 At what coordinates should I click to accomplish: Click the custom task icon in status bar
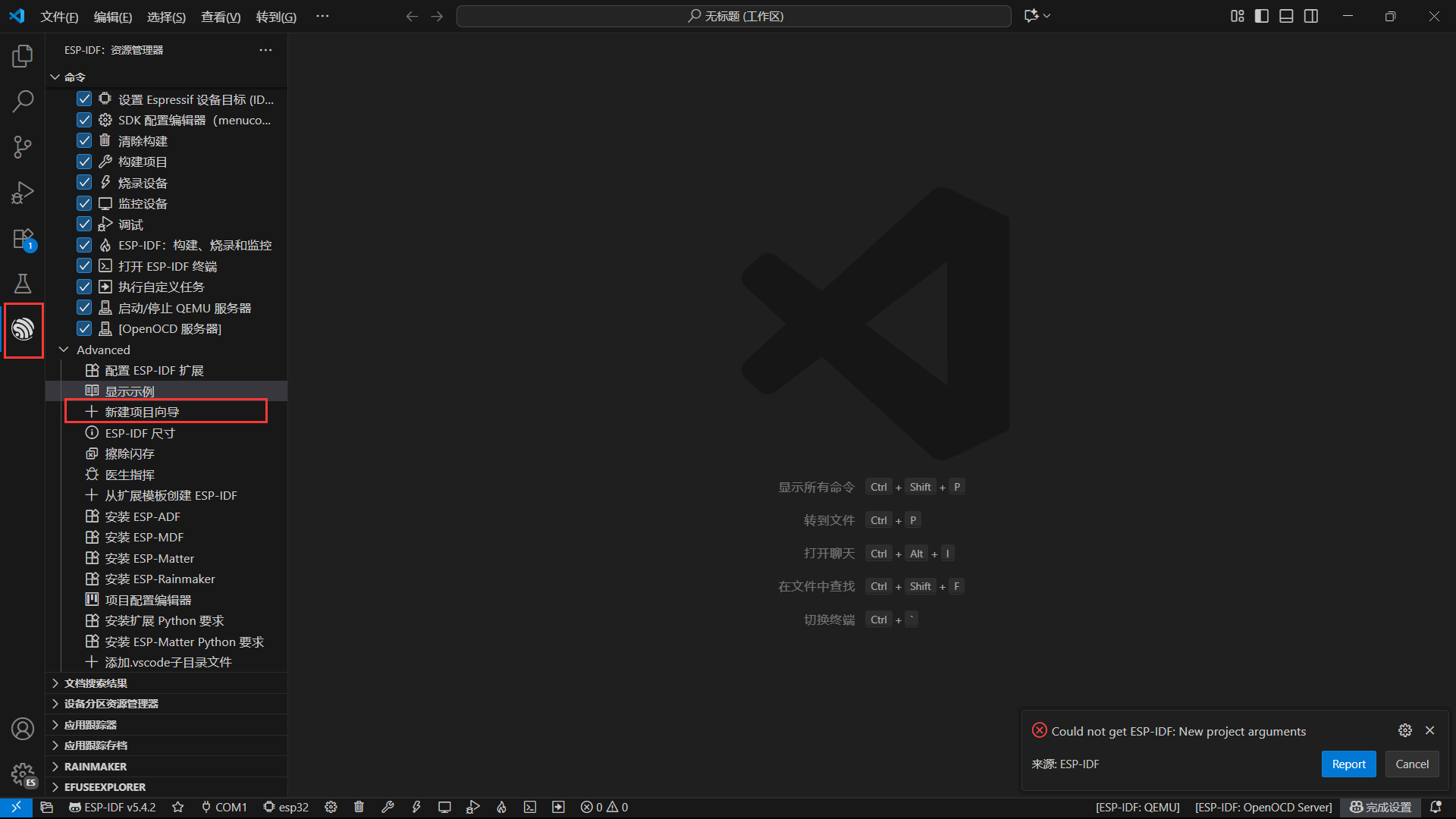tap(558, 808)
